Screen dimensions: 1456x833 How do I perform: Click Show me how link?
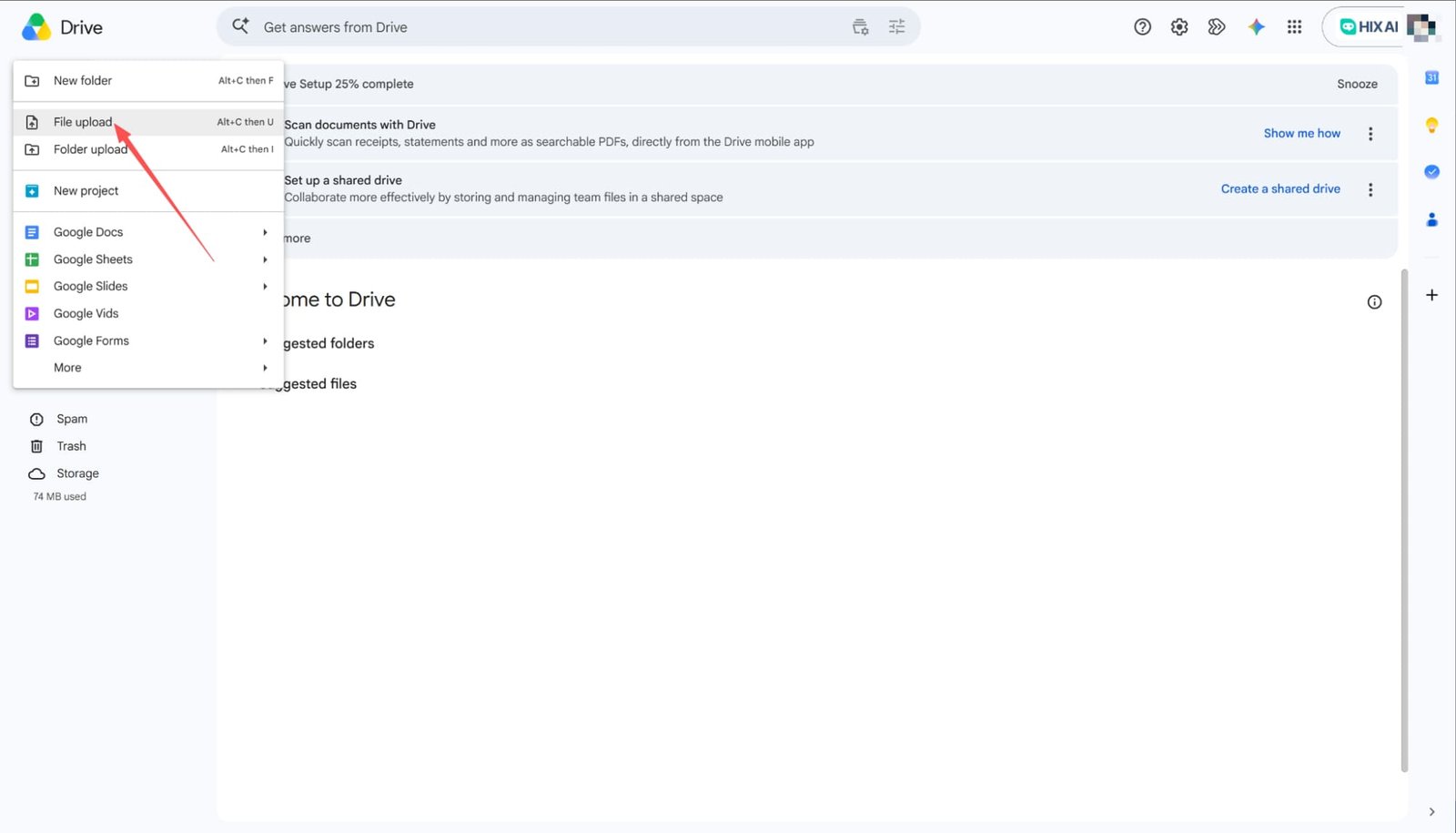[1301, 133]
